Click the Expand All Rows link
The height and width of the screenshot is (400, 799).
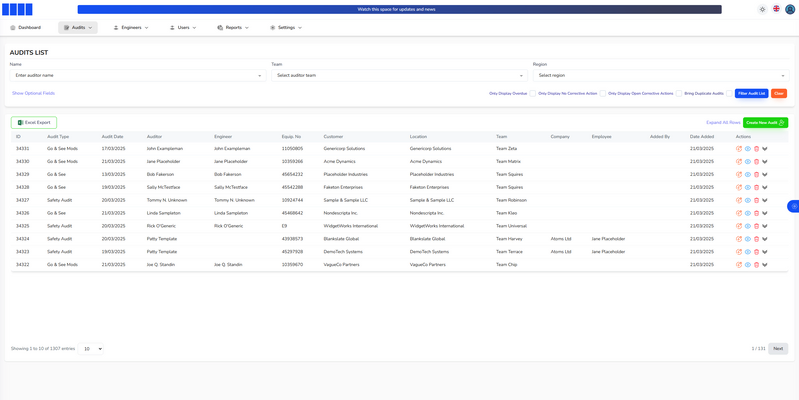coord(723,122)
